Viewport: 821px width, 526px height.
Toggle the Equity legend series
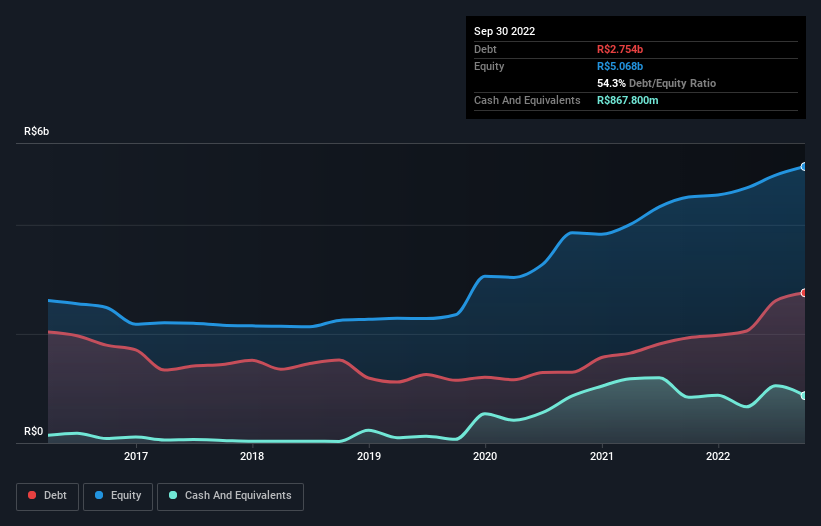(118, 496)
